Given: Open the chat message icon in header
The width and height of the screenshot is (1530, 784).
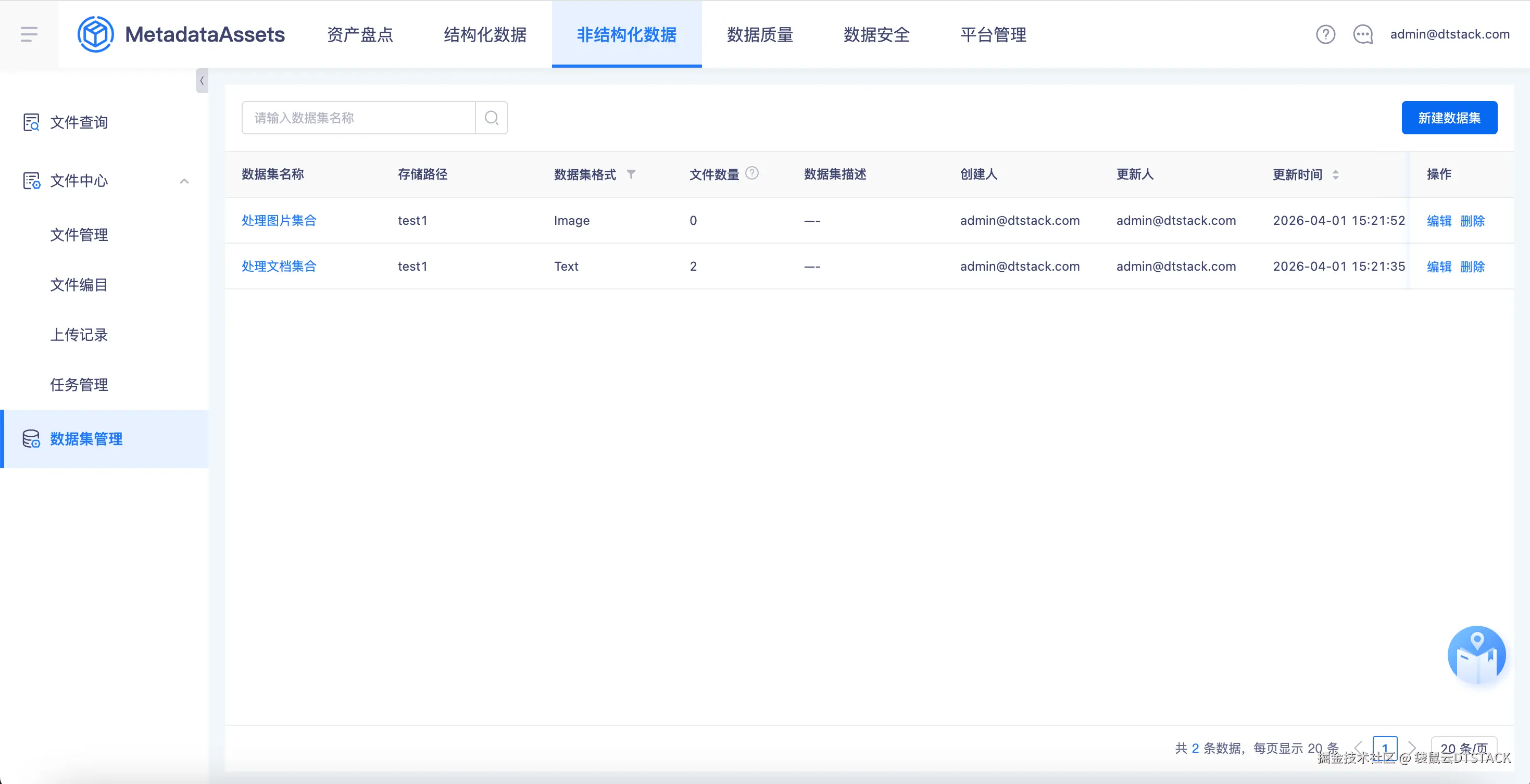Looking at the screenshot, I should click(x=1362, y=34).
